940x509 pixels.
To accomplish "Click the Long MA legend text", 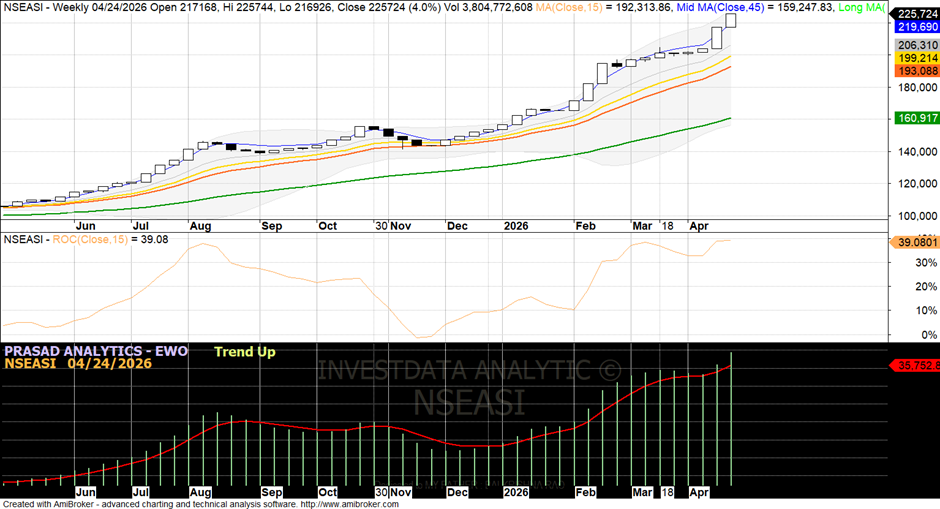I will tap(863, 7).
